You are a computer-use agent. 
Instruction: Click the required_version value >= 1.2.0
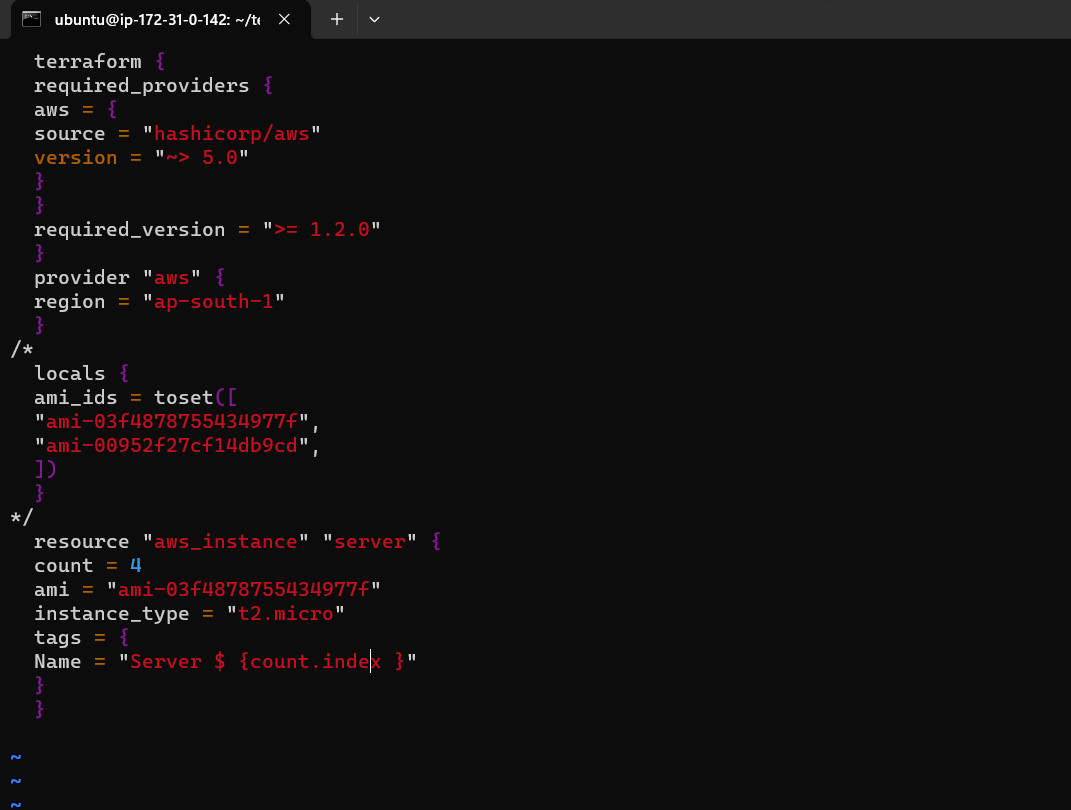tap(322, 229)
